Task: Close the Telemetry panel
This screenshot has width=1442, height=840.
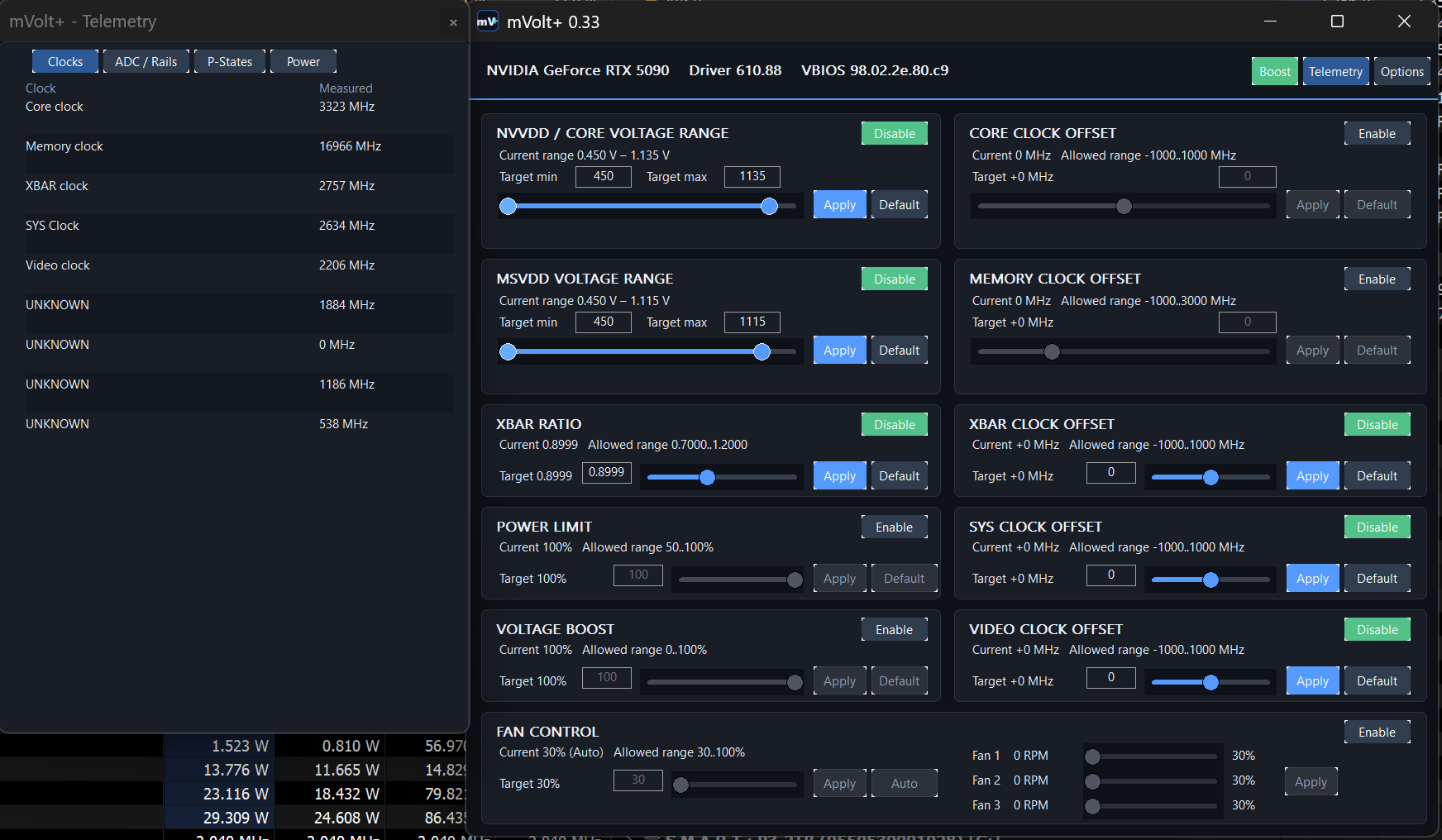Action: tap(453, 22)
